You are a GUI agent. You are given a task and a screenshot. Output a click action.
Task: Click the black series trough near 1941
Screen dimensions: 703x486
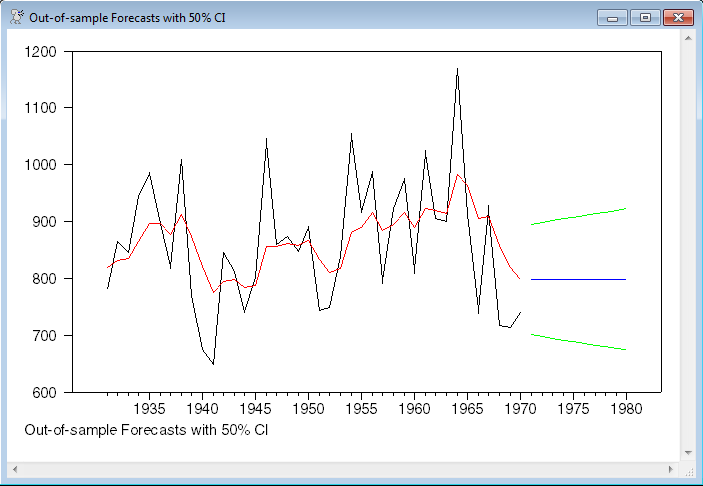(213, 363)
